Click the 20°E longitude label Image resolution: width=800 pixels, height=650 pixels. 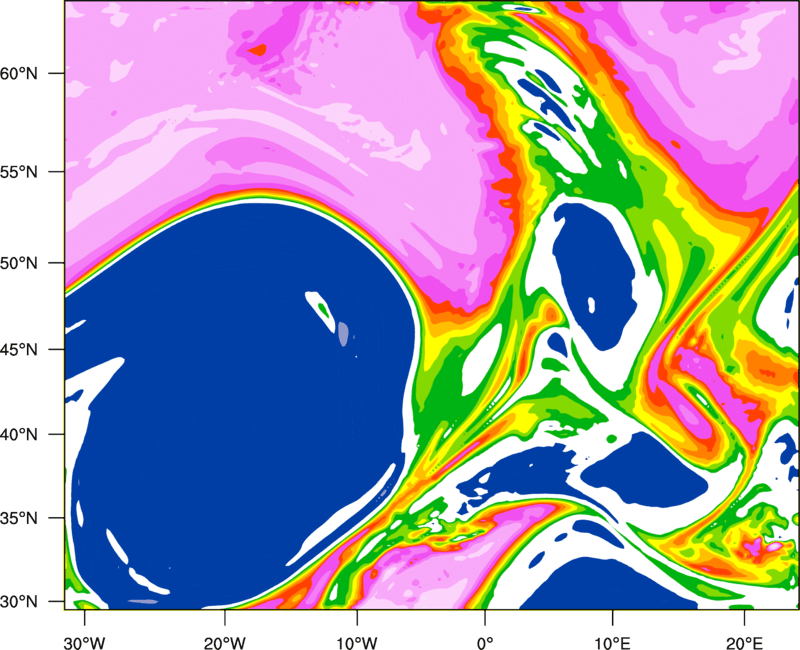744,643
